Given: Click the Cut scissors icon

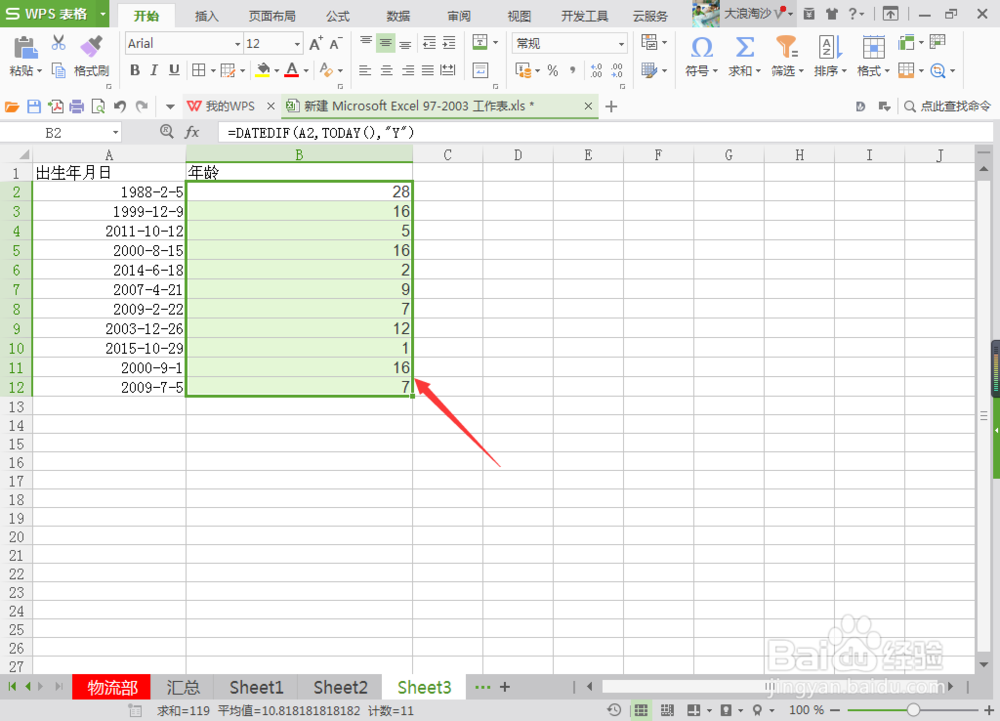Looking at the screenshot, I should point(59,43).
